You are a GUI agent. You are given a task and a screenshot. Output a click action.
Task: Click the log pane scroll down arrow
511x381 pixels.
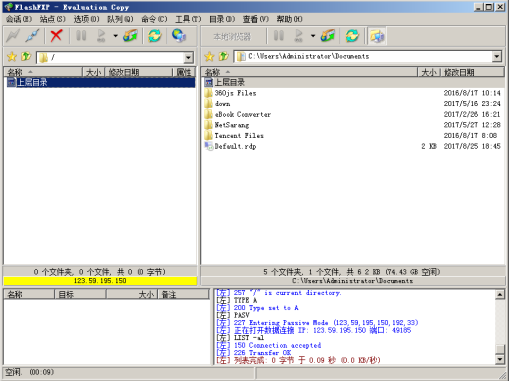[500, 359]
